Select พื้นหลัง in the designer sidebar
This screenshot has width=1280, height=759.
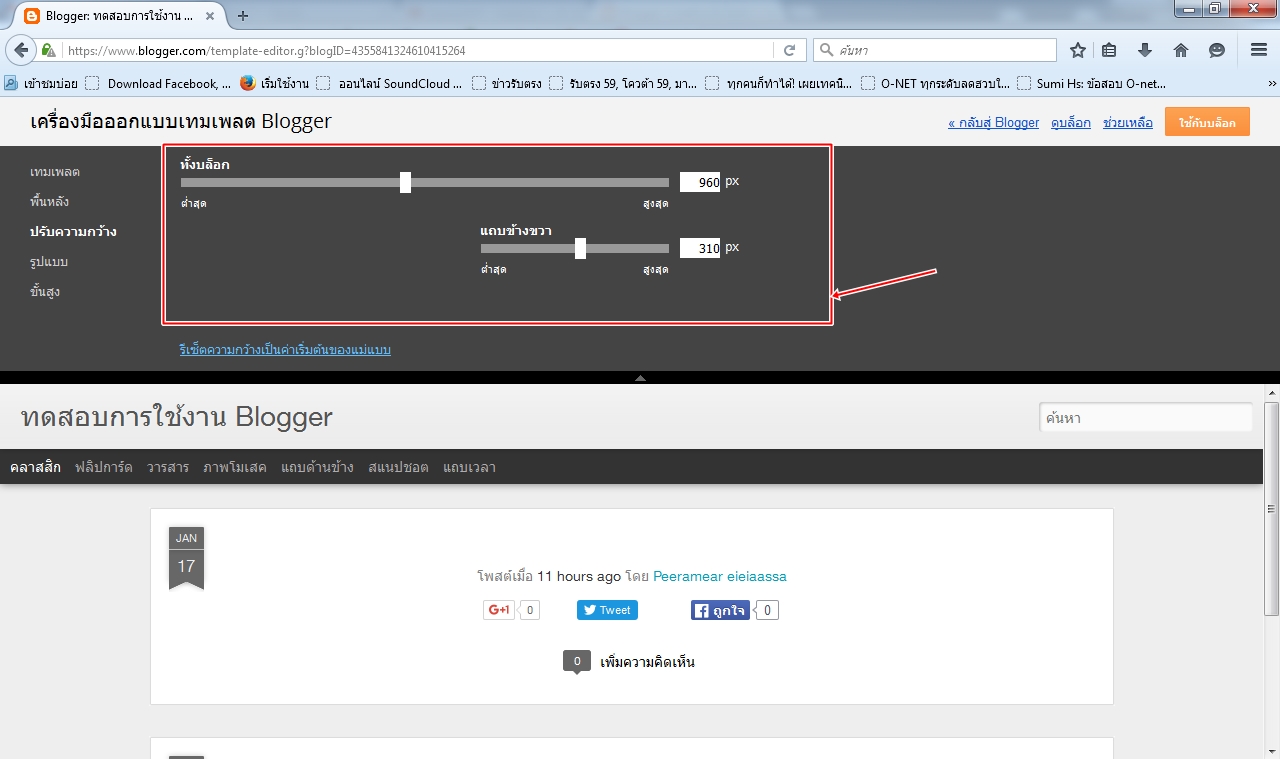coord(50,202)
